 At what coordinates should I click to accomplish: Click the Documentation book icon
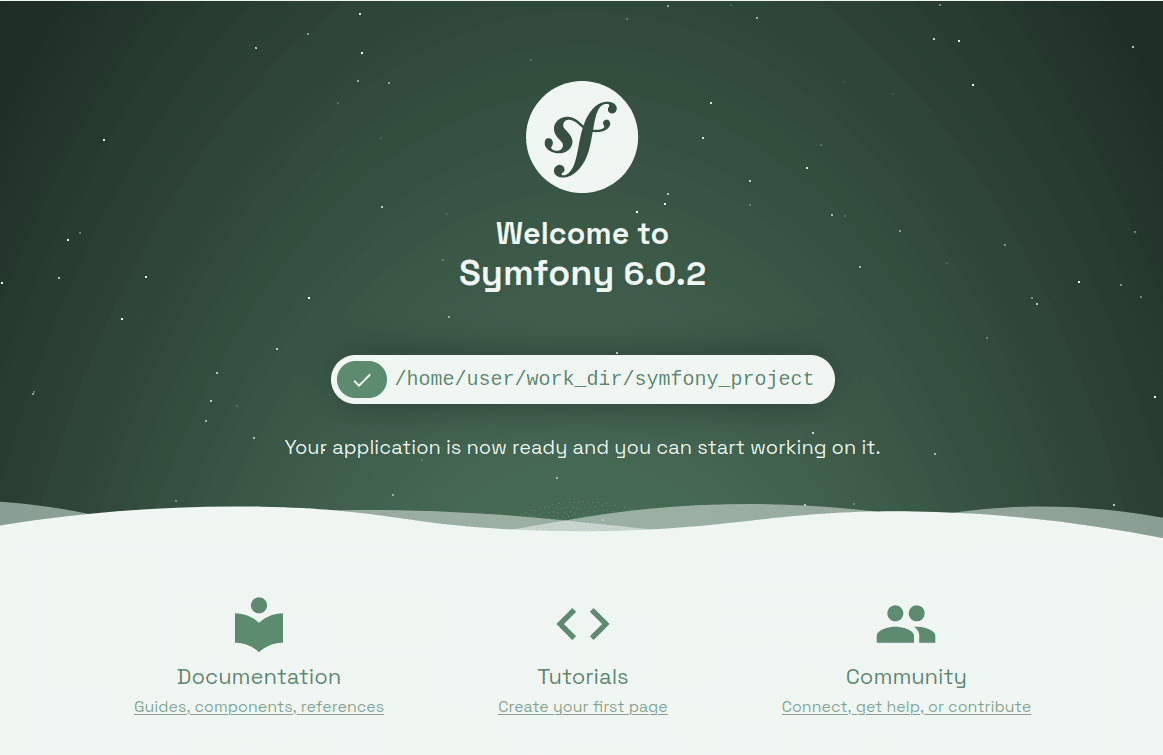pos(259,624)
